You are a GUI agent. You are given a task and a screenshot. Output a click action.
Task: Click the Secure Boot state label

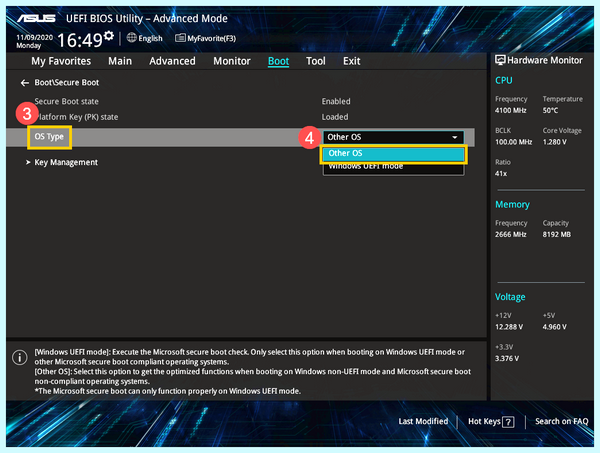[x=67, y=101]
